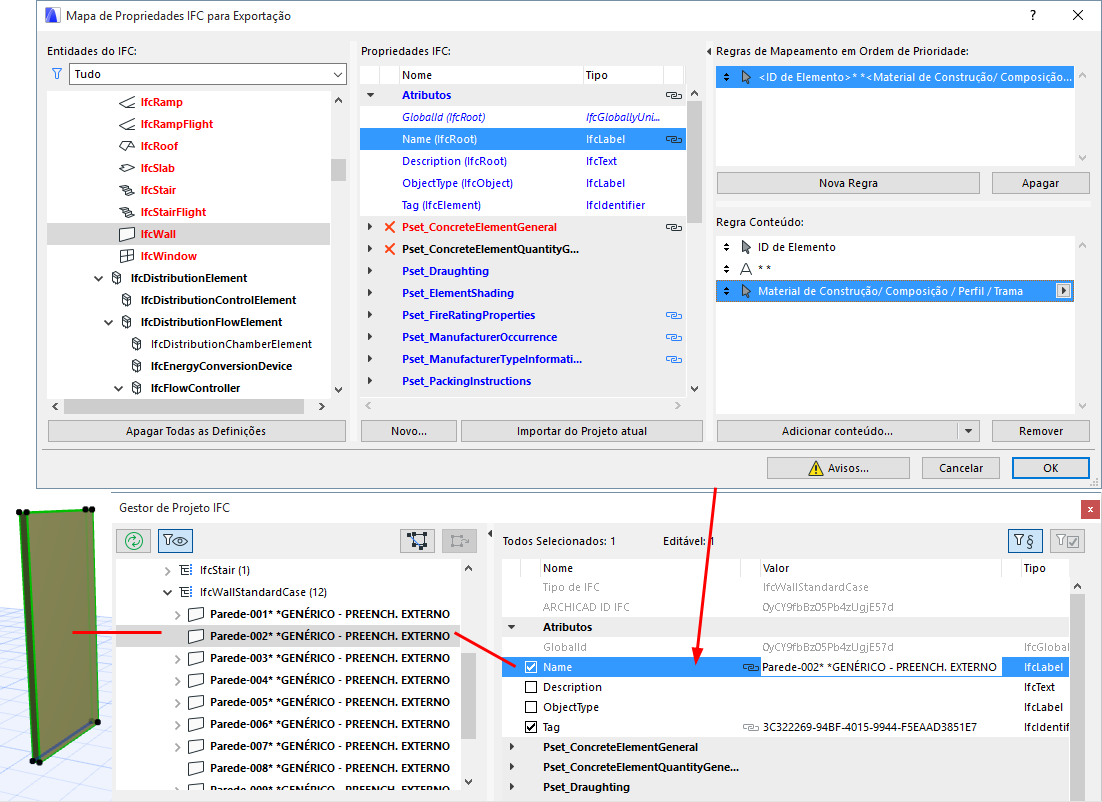Select IfcDistributionControlElement entity
Viewport: 1102px width, 802px height.
tap(218, 300)
